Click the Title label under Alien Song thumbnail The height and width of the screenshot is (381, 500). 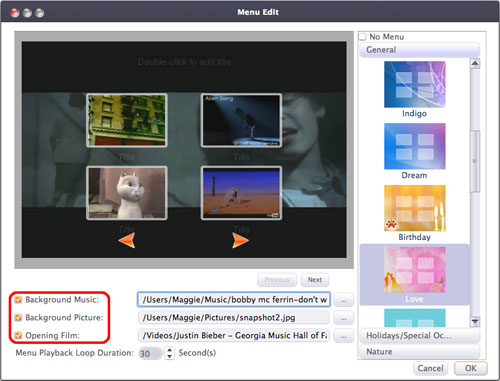pyautogui.click(x=241, y=157)
